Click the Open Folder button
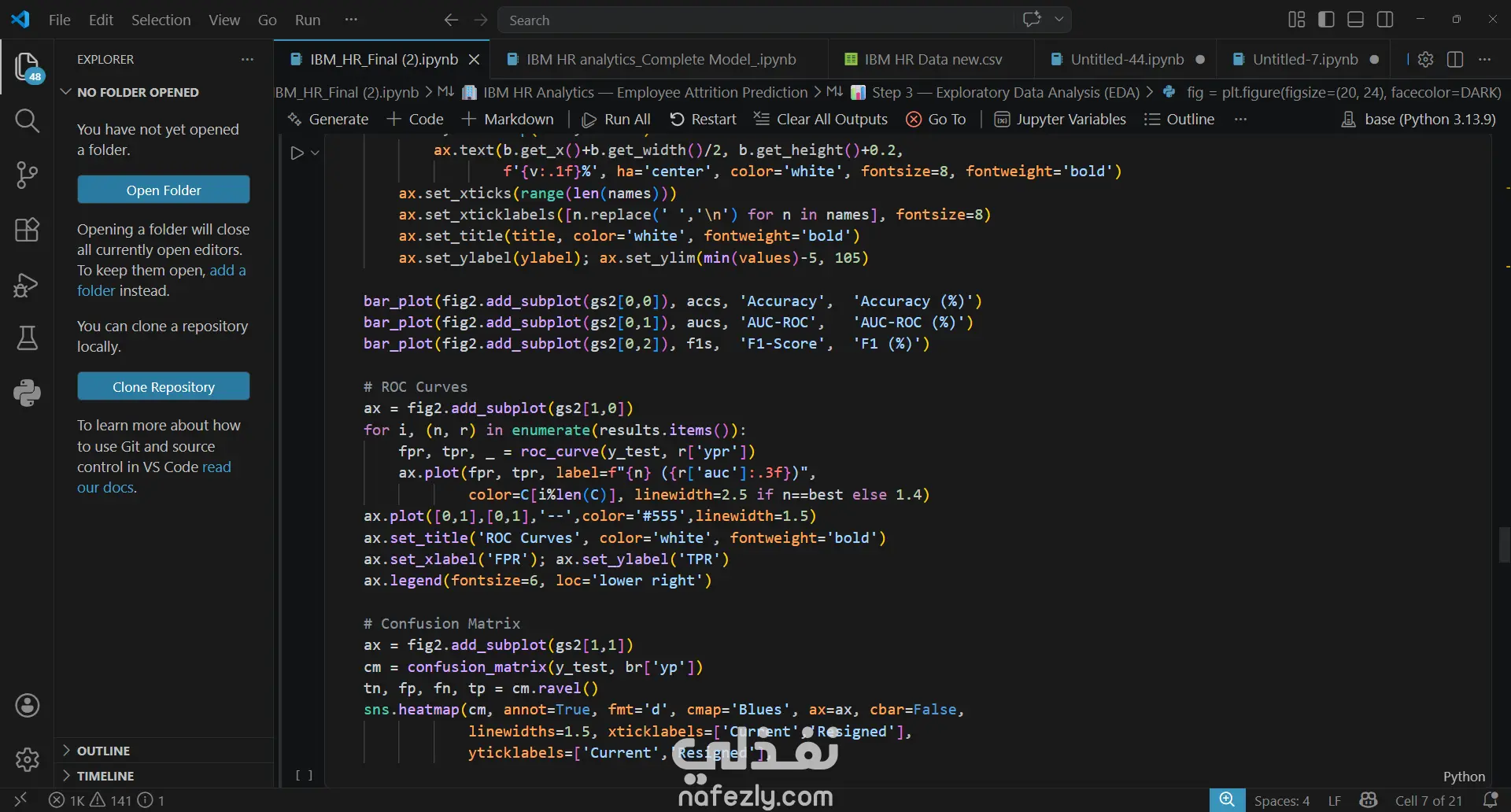Screen dimensions: 1511x812 point(164,190)
